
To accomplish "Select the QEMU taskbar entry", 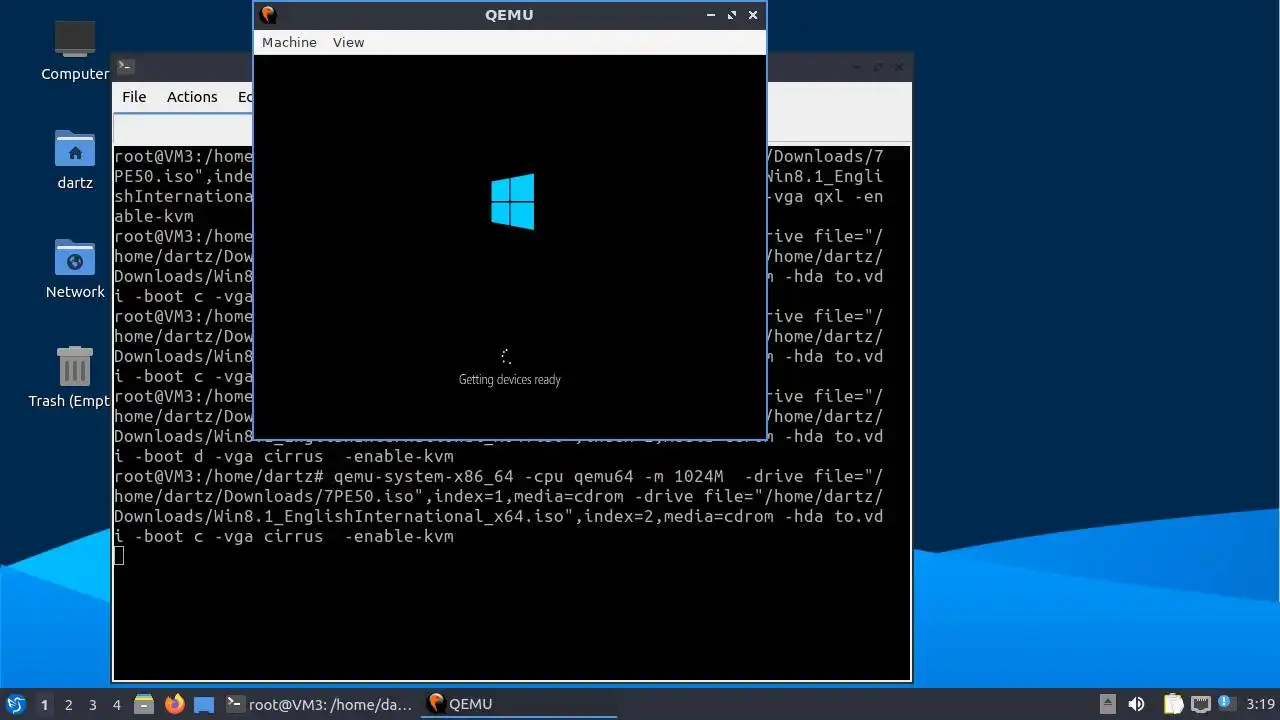I will (519, 704).
